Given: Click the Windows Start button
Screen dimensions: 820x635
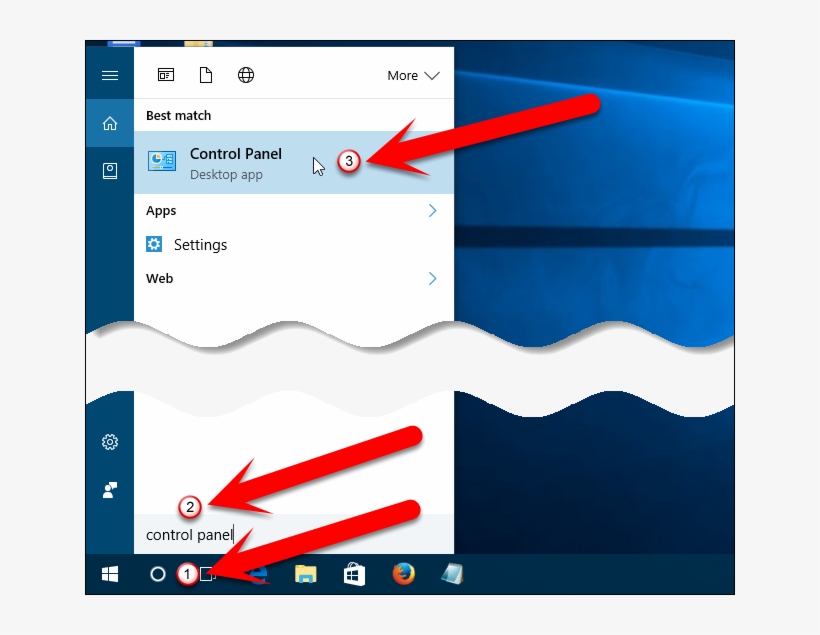Looking at the screenshot, I should (x=110, y=574).
